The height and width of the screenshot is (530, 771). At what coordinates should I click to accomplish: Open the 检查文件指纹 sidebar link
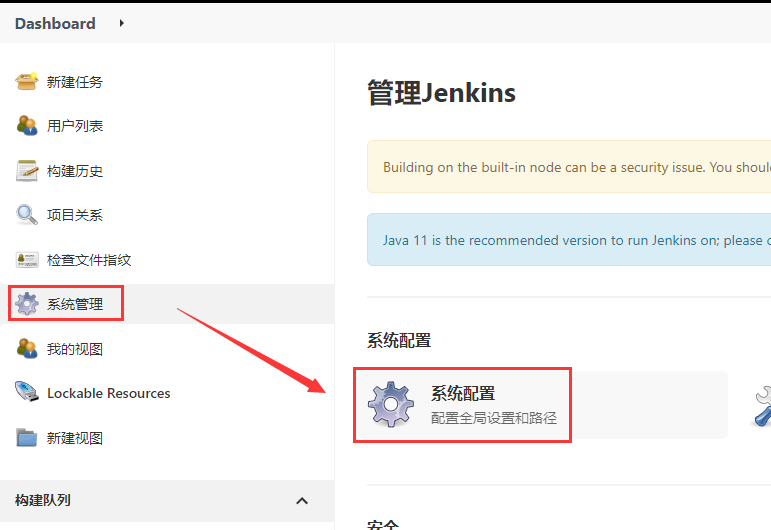pyautogui.click(x=89, y=260)
